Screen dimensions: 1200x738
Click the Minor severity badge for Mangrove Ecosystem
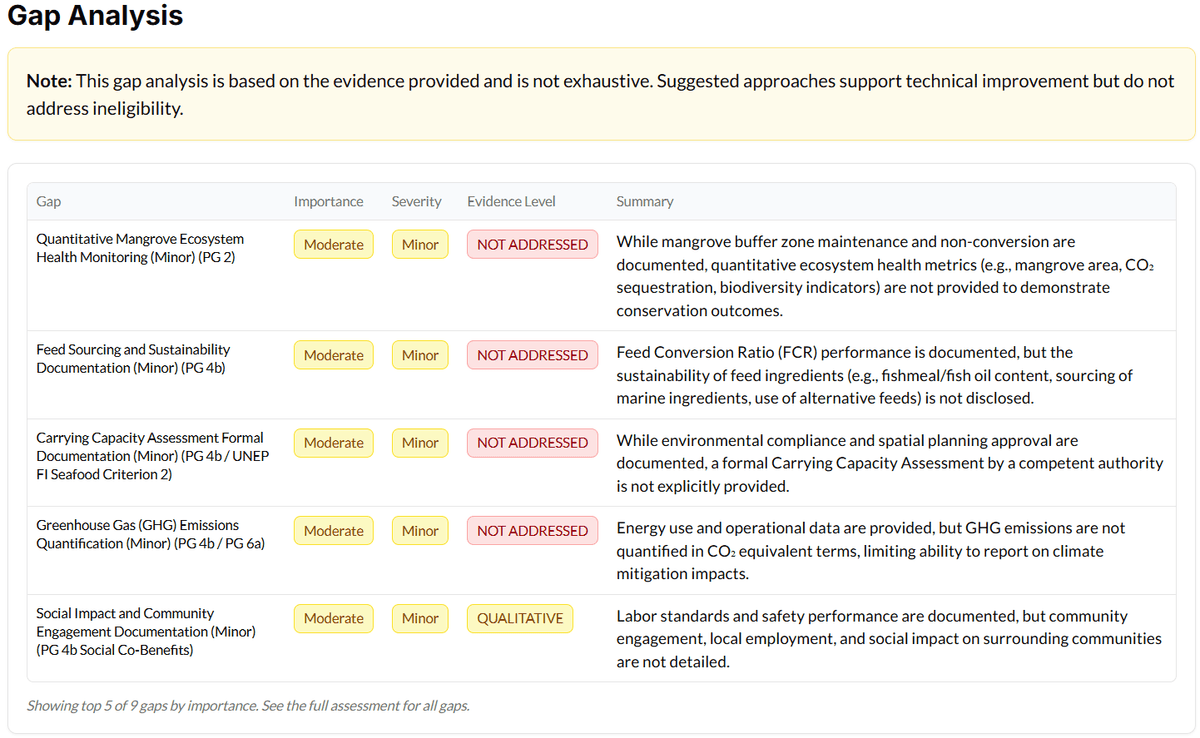420,245
